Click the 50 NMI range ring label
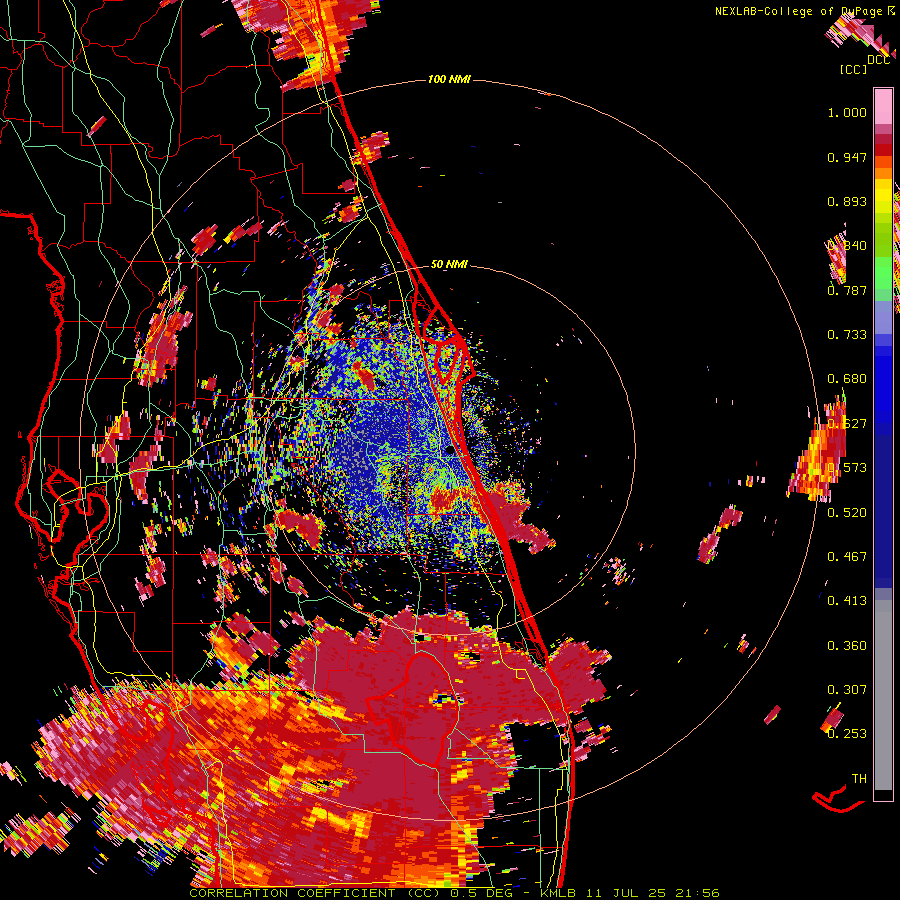This screenshot has width=900, height=900. click(449, 264)
